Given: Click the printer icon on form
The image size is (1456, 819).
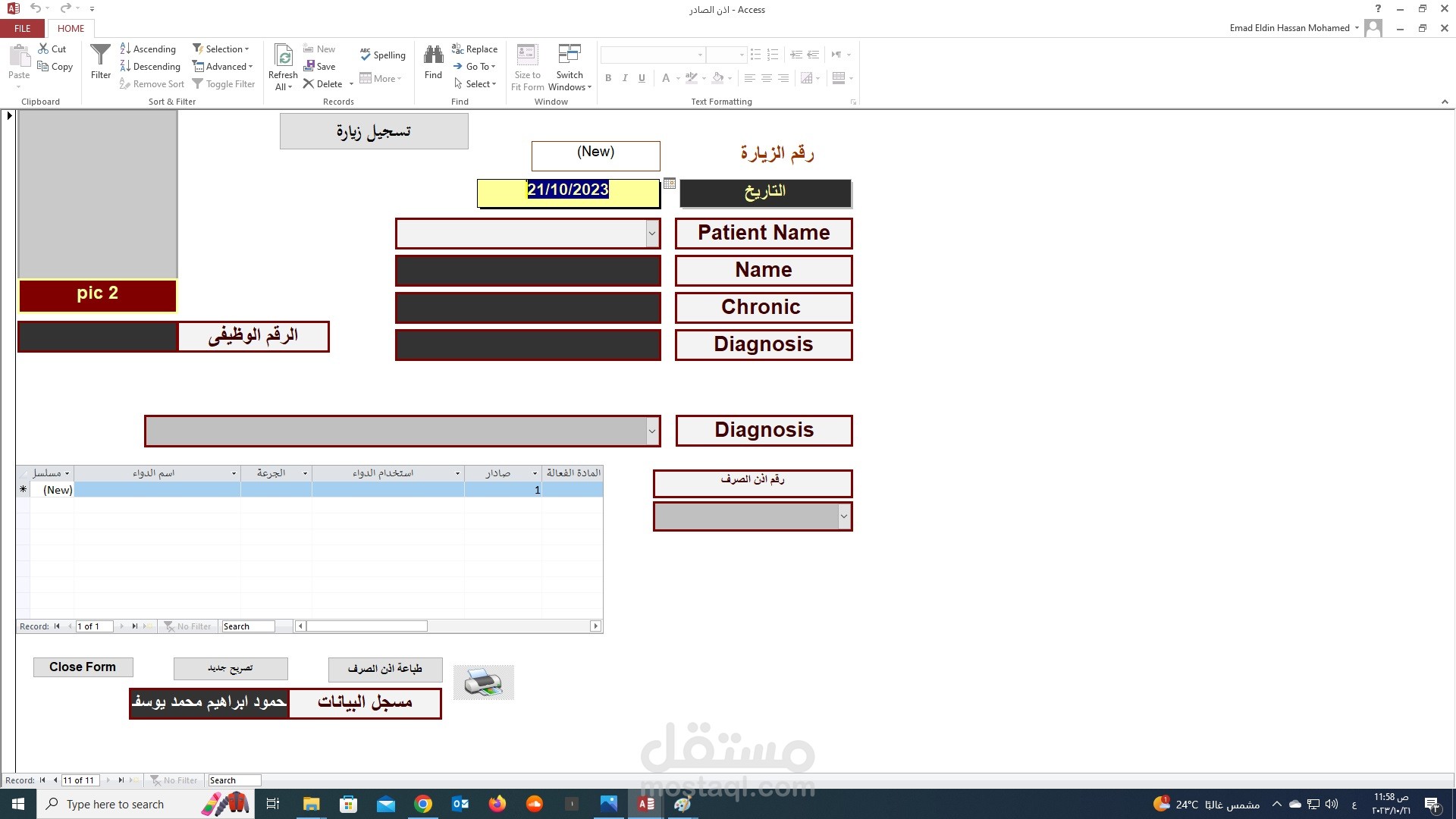Looking at the screenshot, I should (x=484, y=682).
